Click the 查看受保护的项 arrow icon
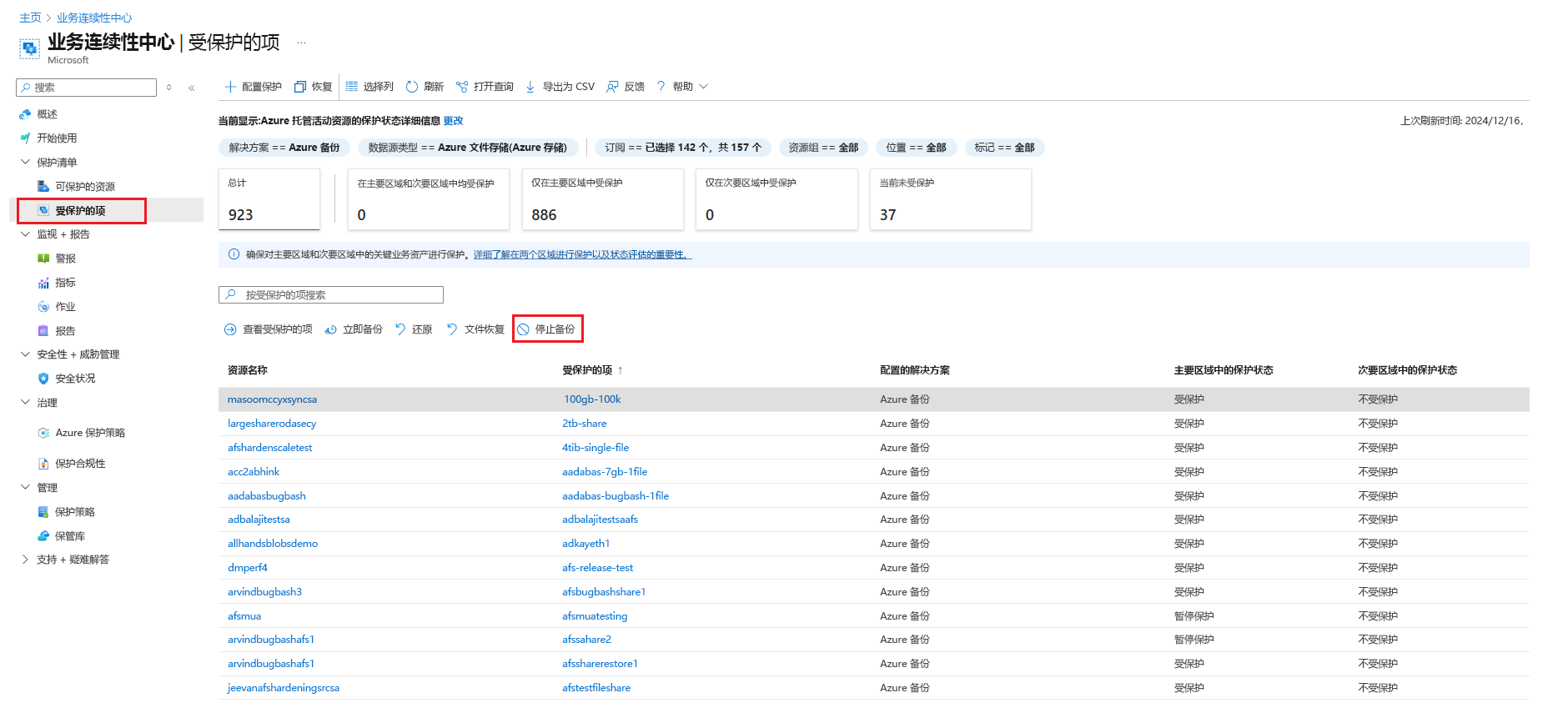The image size is (1568, 718). coord(230,329)
